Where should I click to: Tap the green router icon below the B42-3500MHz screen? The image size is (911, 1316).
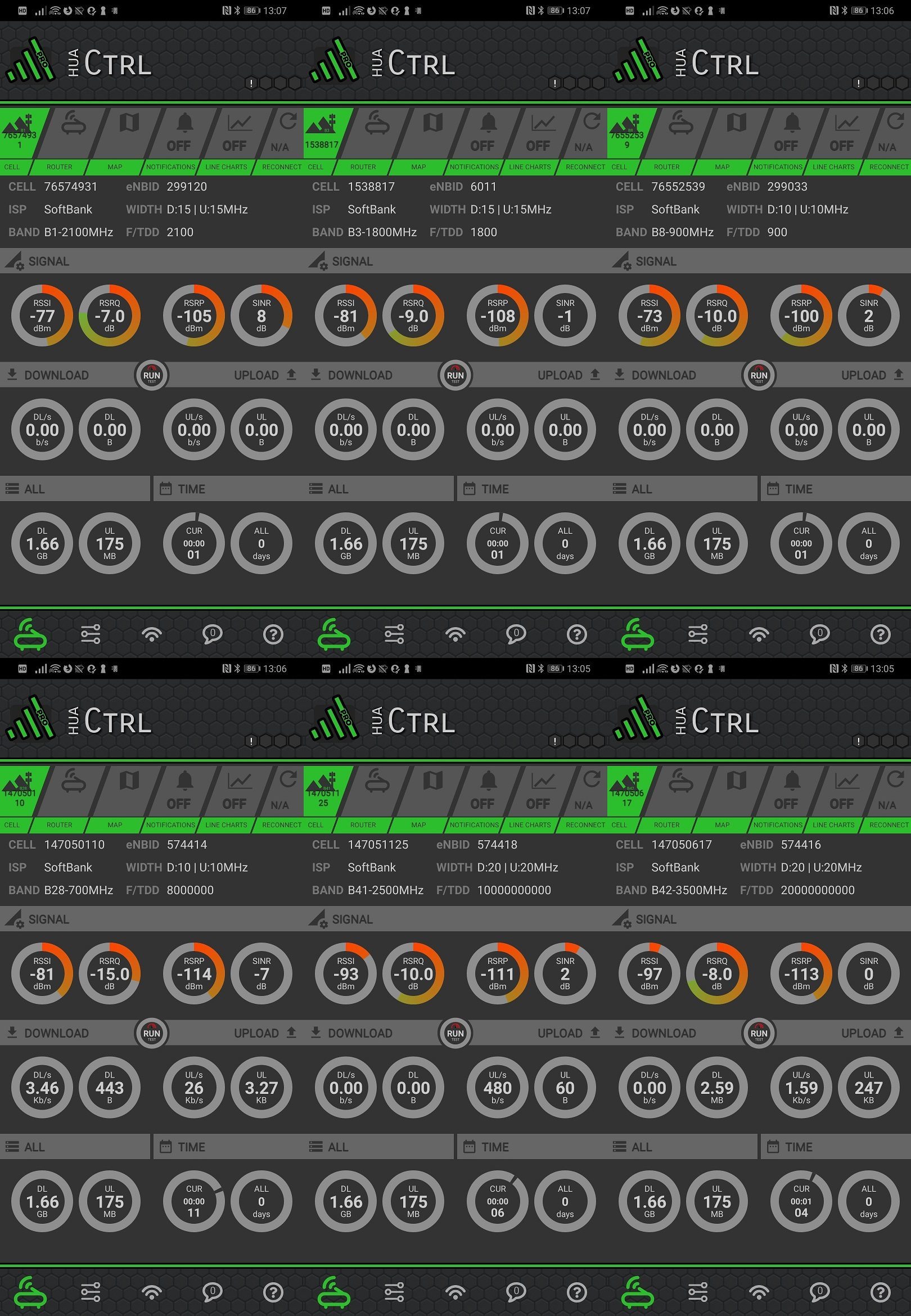[x=638, y=1292]
